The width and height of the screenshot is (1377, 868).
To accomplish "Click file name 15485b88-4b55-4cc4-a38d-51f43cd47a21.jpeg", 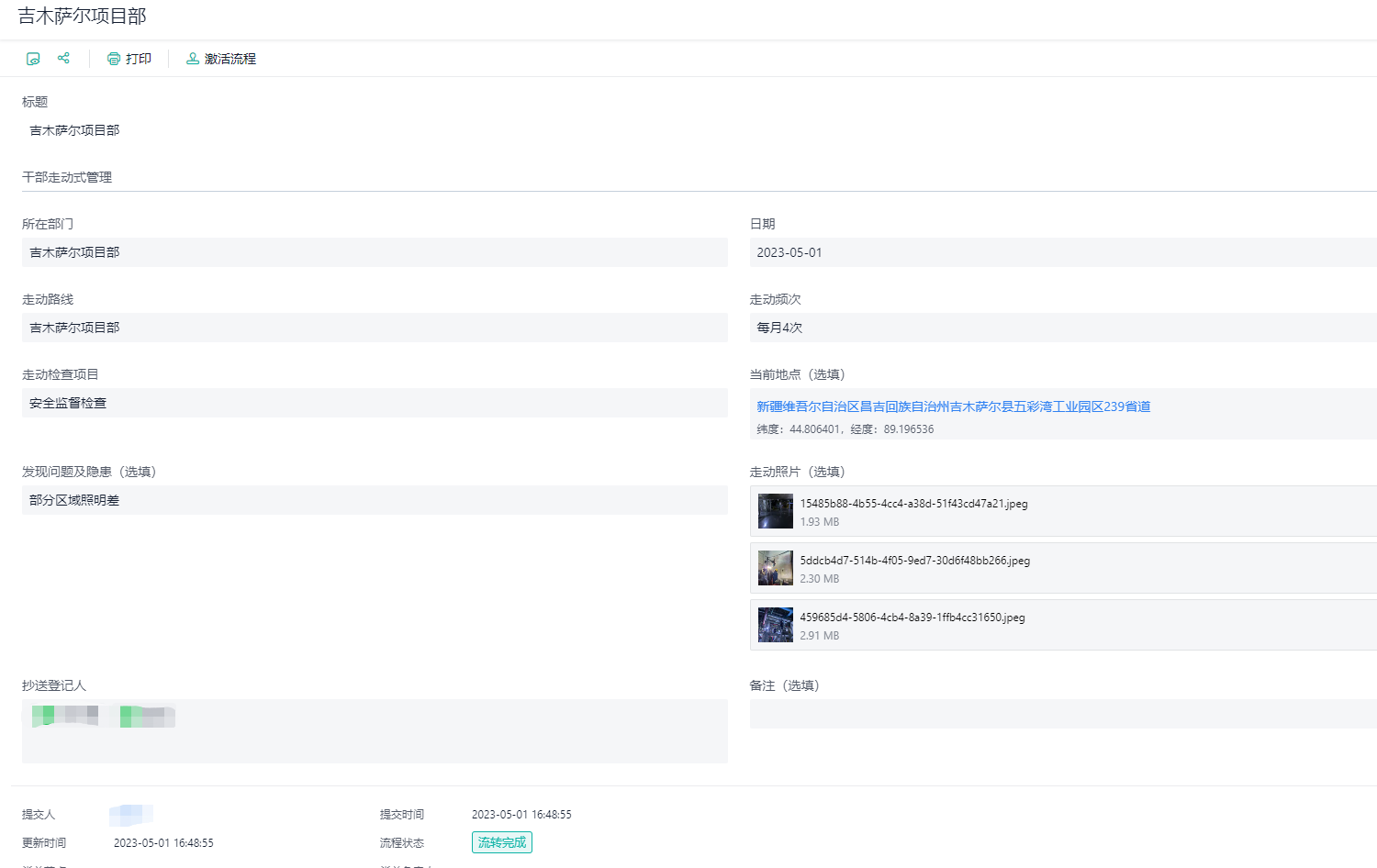I will point(913,504).
